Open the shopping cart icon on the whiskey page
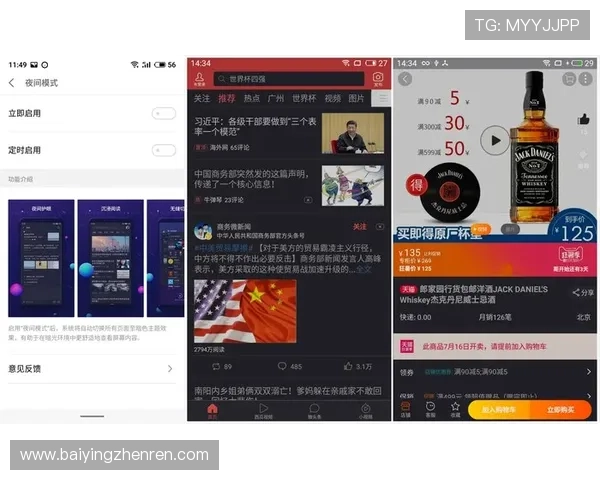The height and width of the screenshot is (480, 600). point(569,79)
